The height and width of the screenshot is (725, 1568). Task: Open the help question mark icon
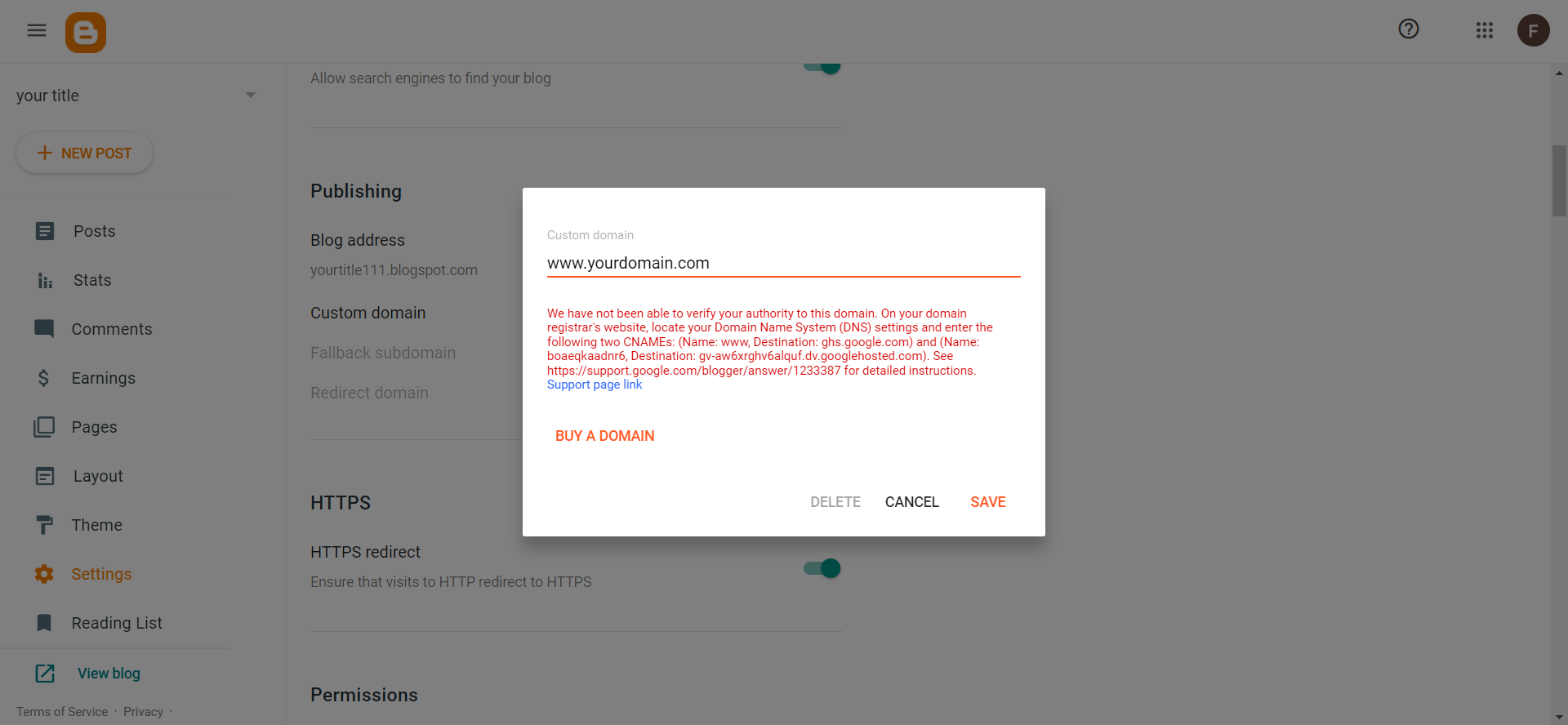point(1408,29)
